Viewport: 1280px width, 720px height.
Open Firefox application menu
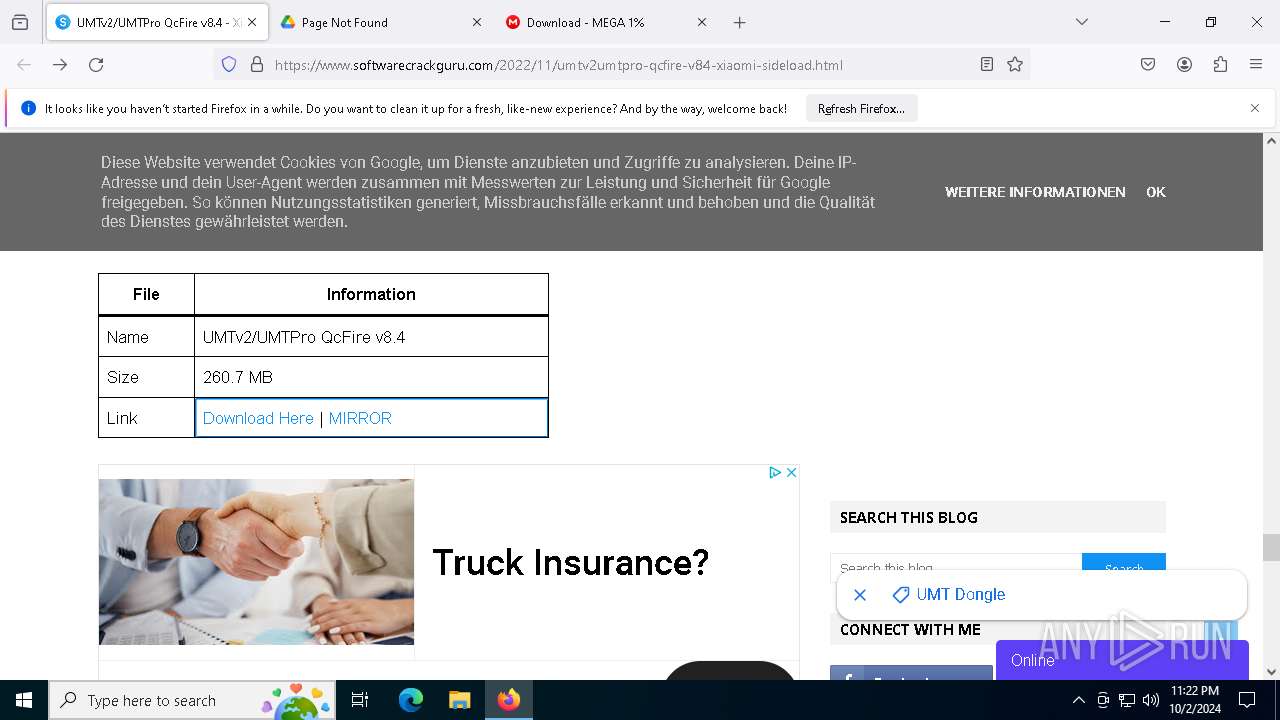1256,65
